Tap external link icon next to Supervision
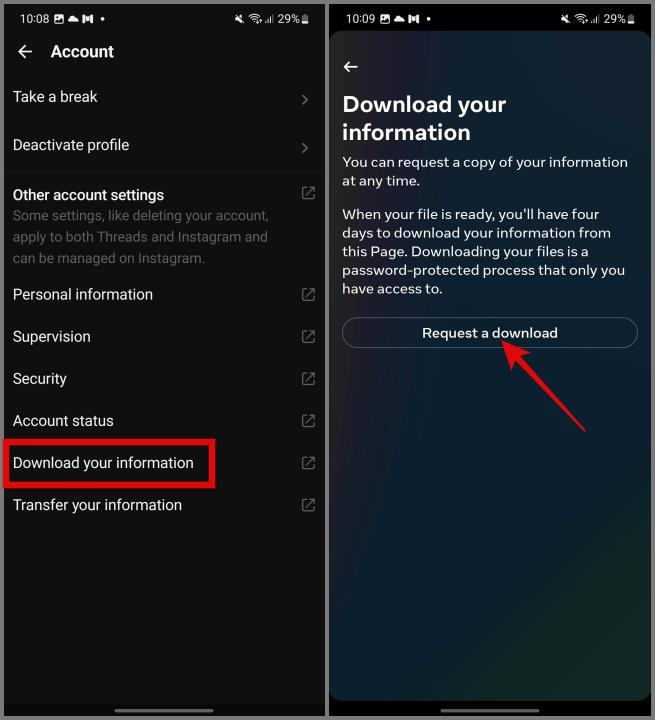 click(x=308, y=337)
